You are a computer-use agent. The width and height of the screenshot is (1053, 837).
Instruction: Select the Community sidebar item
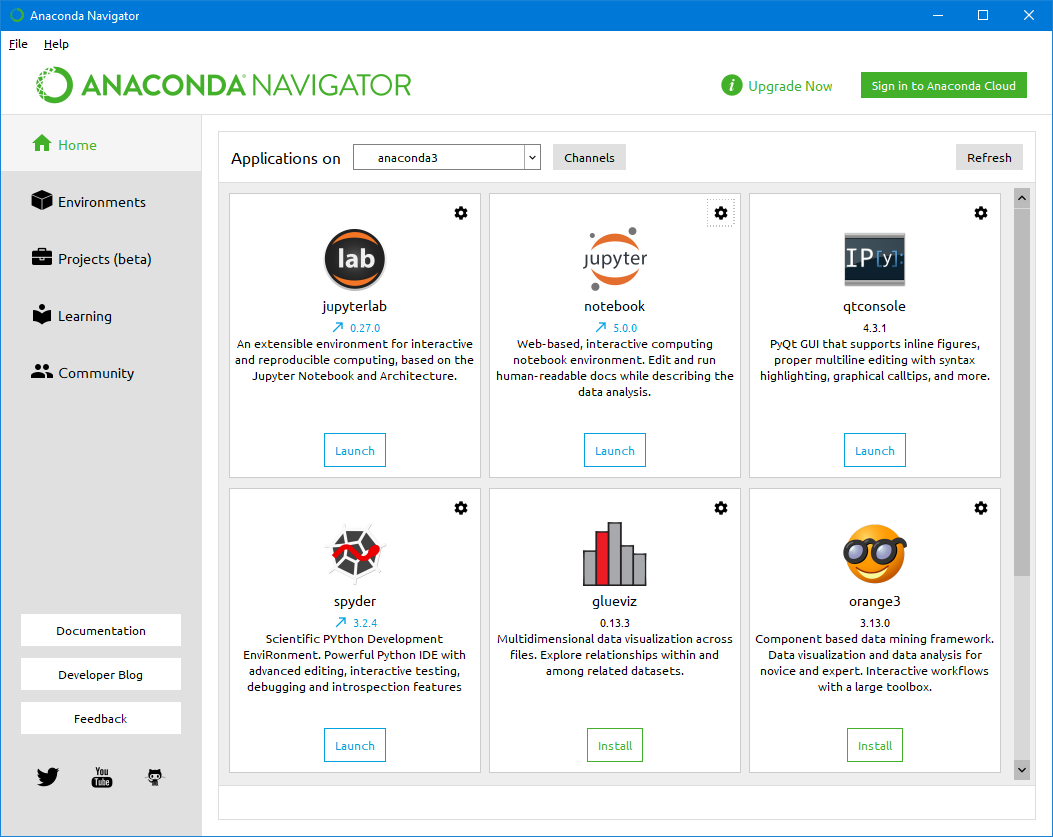pyautogui.click(x=93, y=372)
